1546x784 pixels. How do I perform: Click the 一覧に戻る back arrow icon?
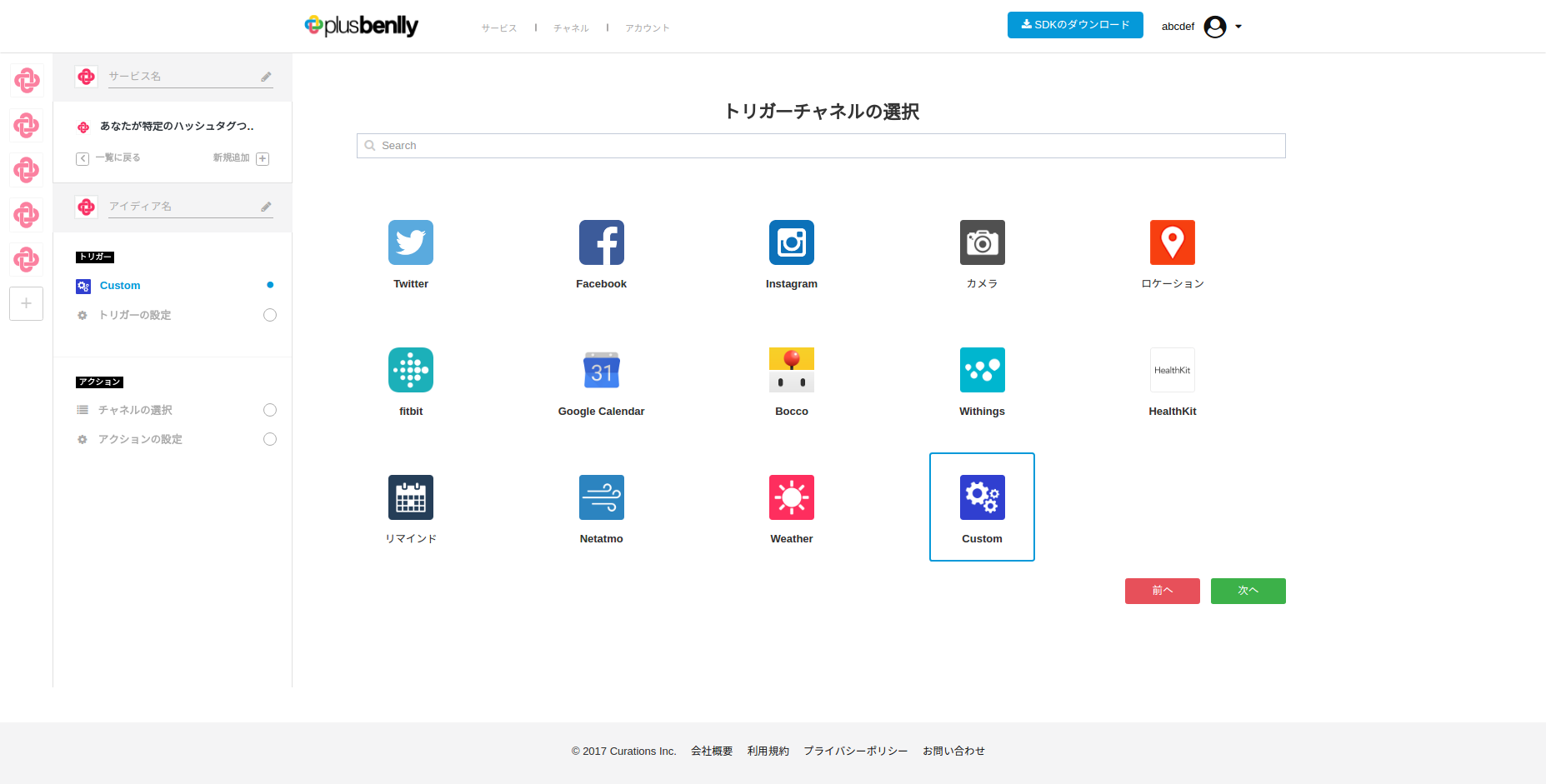83,158
